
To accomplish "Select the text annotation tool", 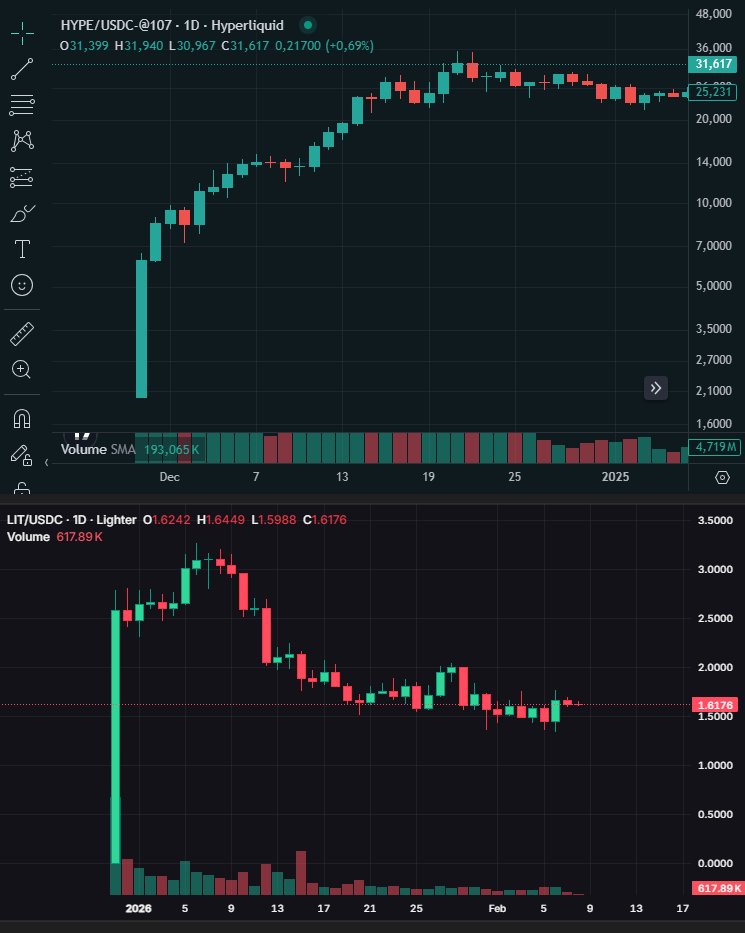I will pos(22,249).
